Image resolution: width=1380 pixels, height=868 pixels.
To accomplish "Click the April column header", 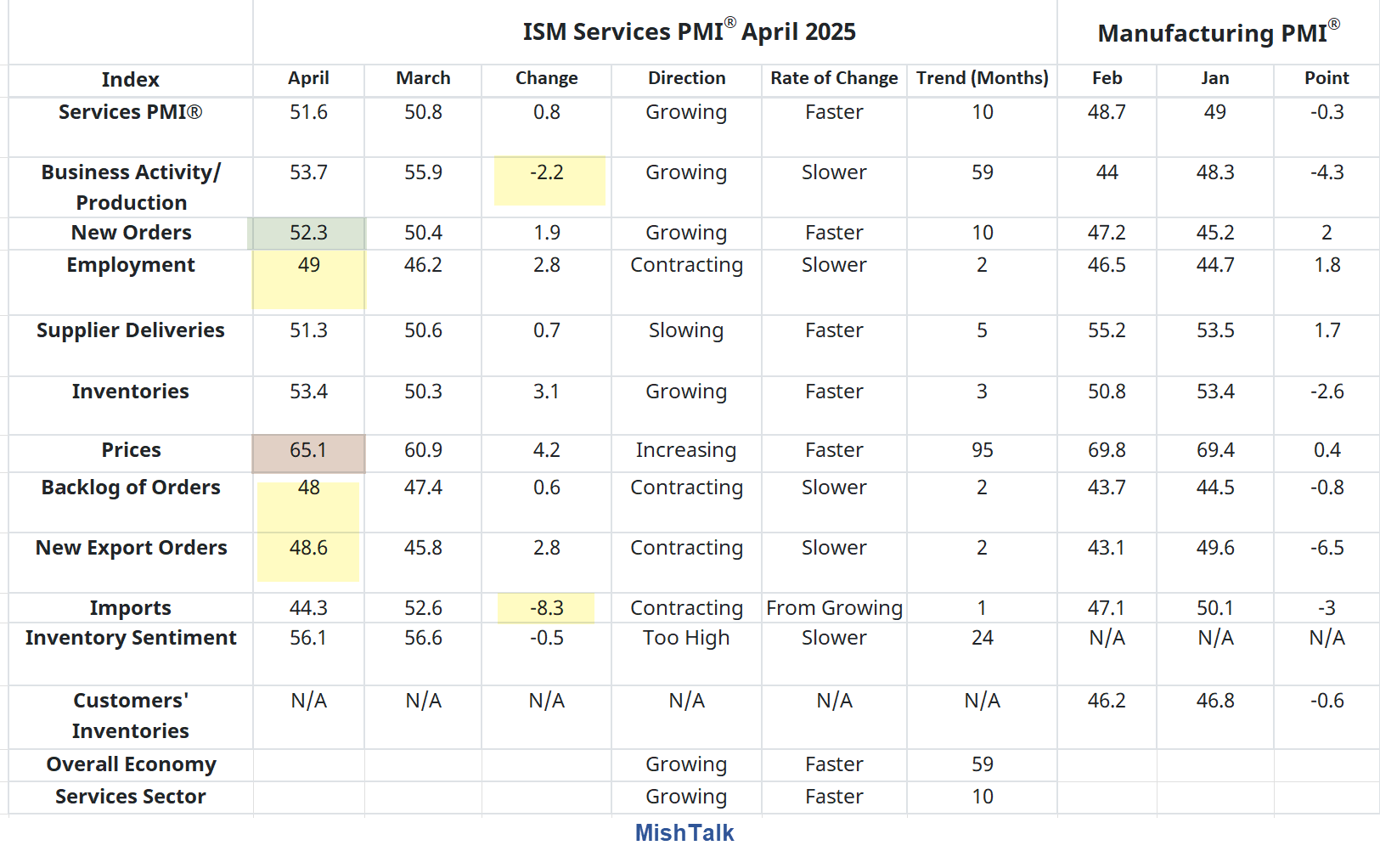I will (307, 78).
